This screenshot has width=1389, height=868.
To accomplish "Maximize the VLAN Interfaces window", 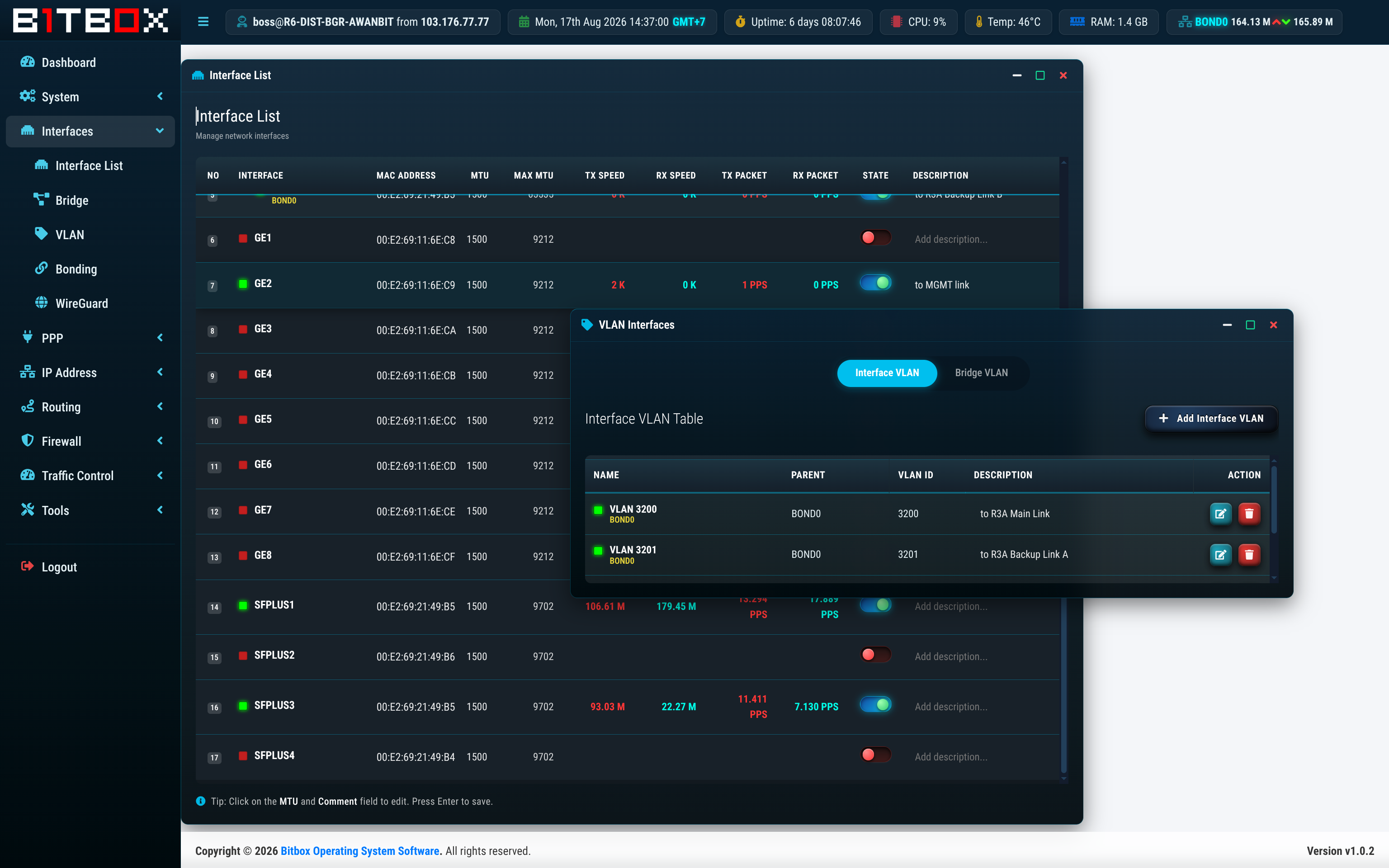I will [x=1250, y=325].
